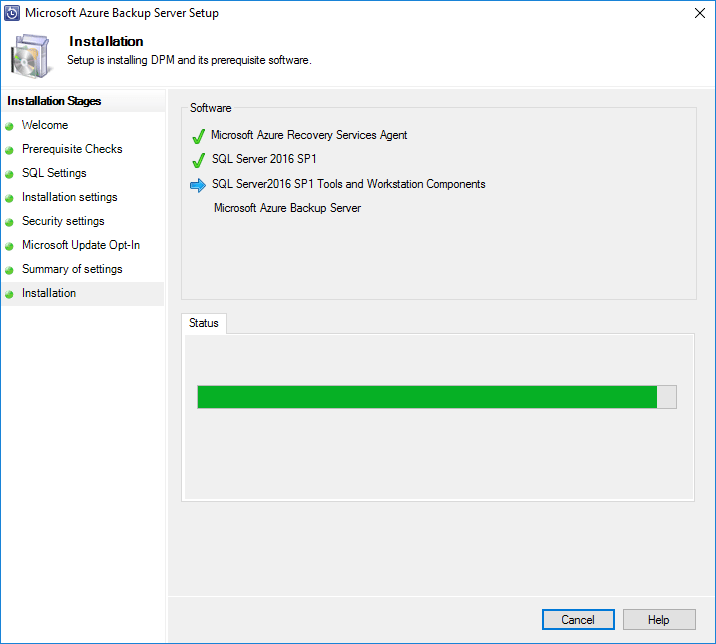Select the Security settings stage

click(63, 221)
